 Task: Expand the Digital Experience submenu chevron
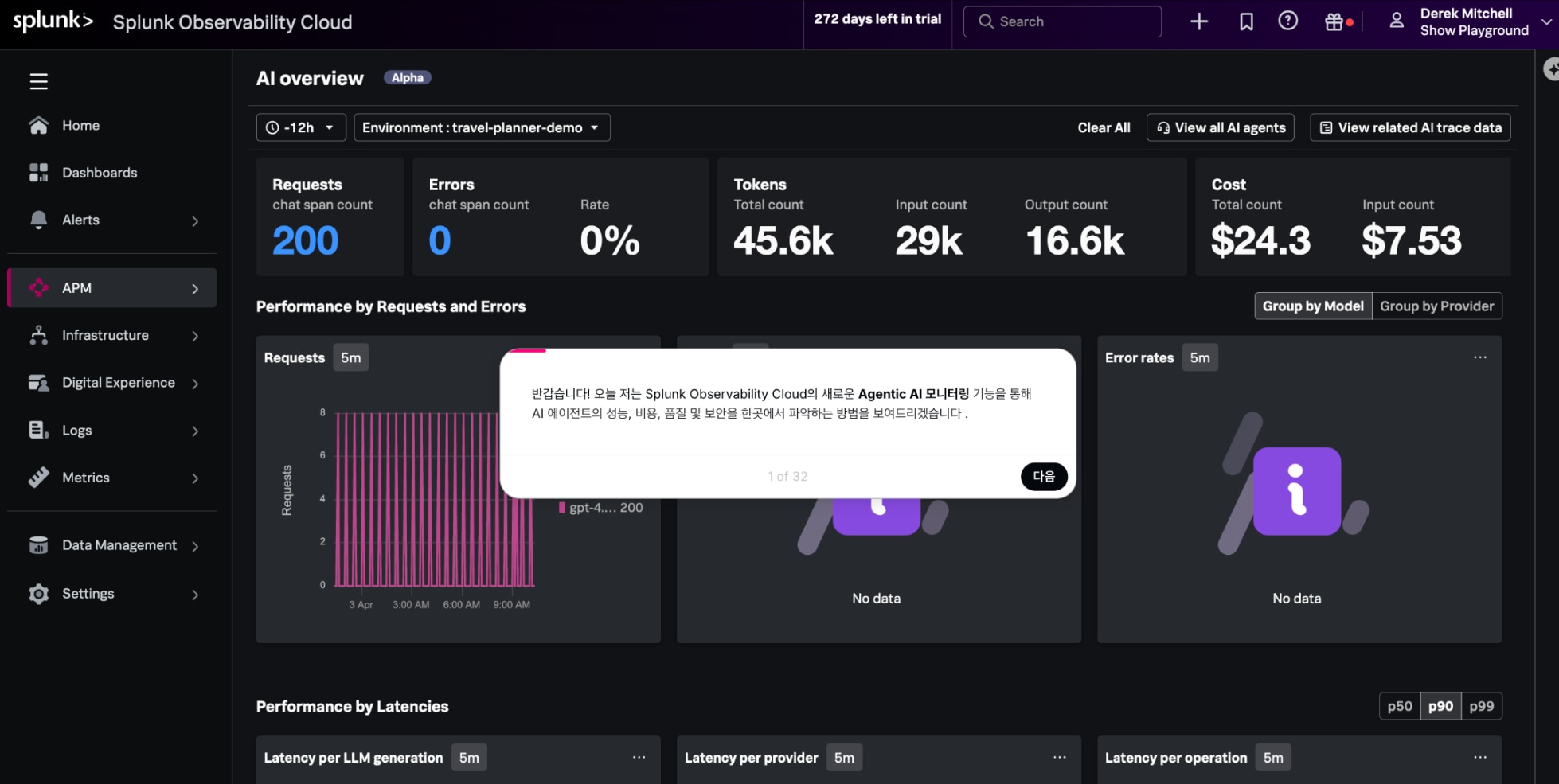195,384
